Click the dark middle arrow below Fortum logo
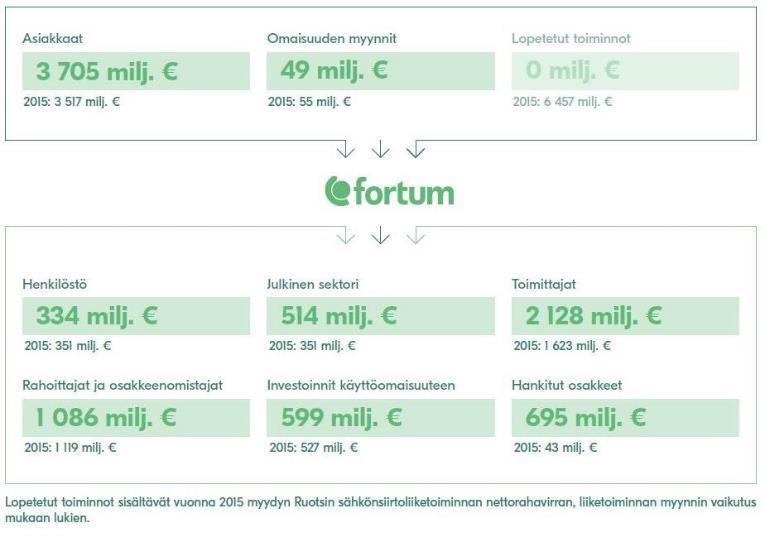 (381, 235)
